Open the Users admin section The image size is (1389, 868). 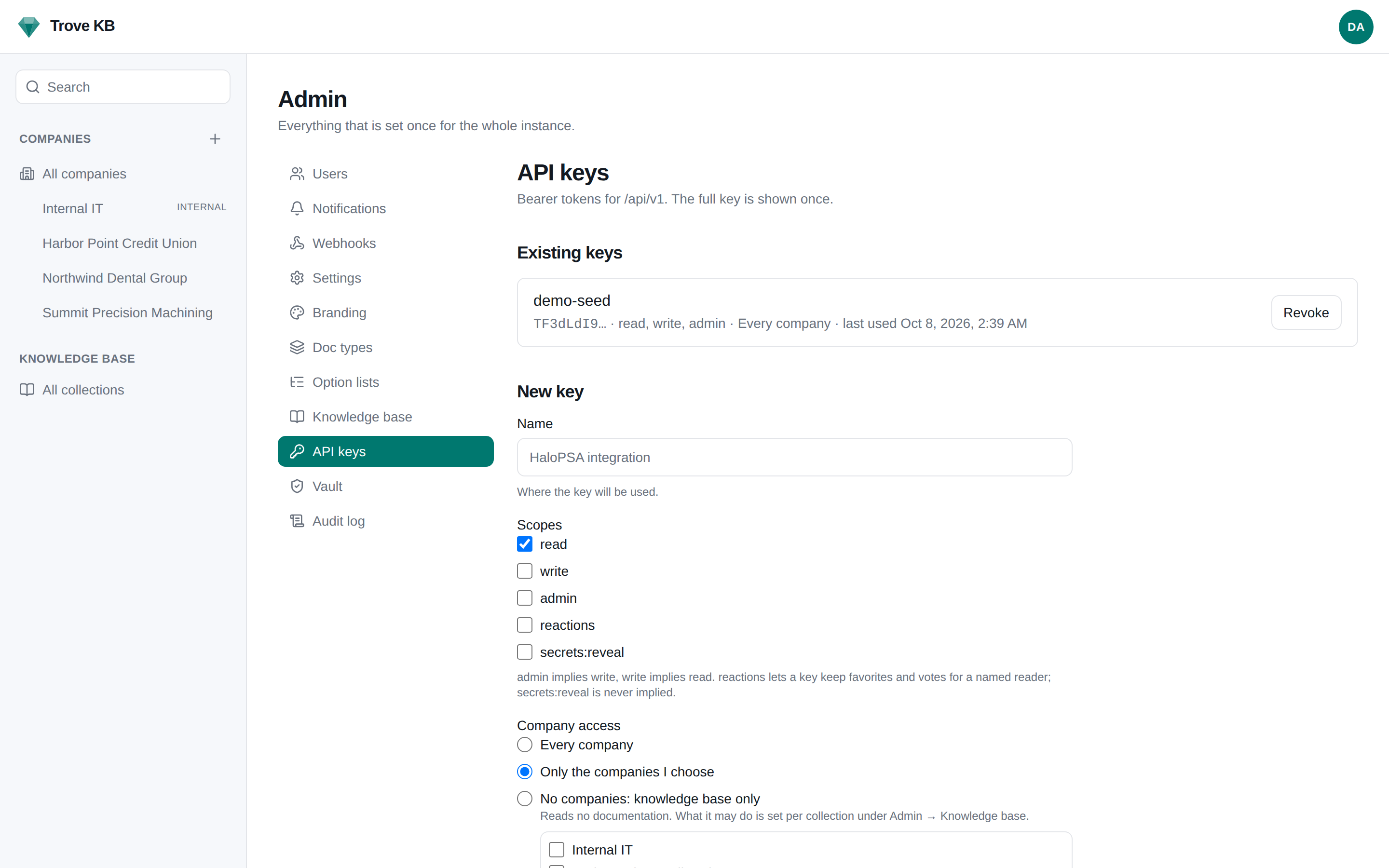[x=386, y=174]
